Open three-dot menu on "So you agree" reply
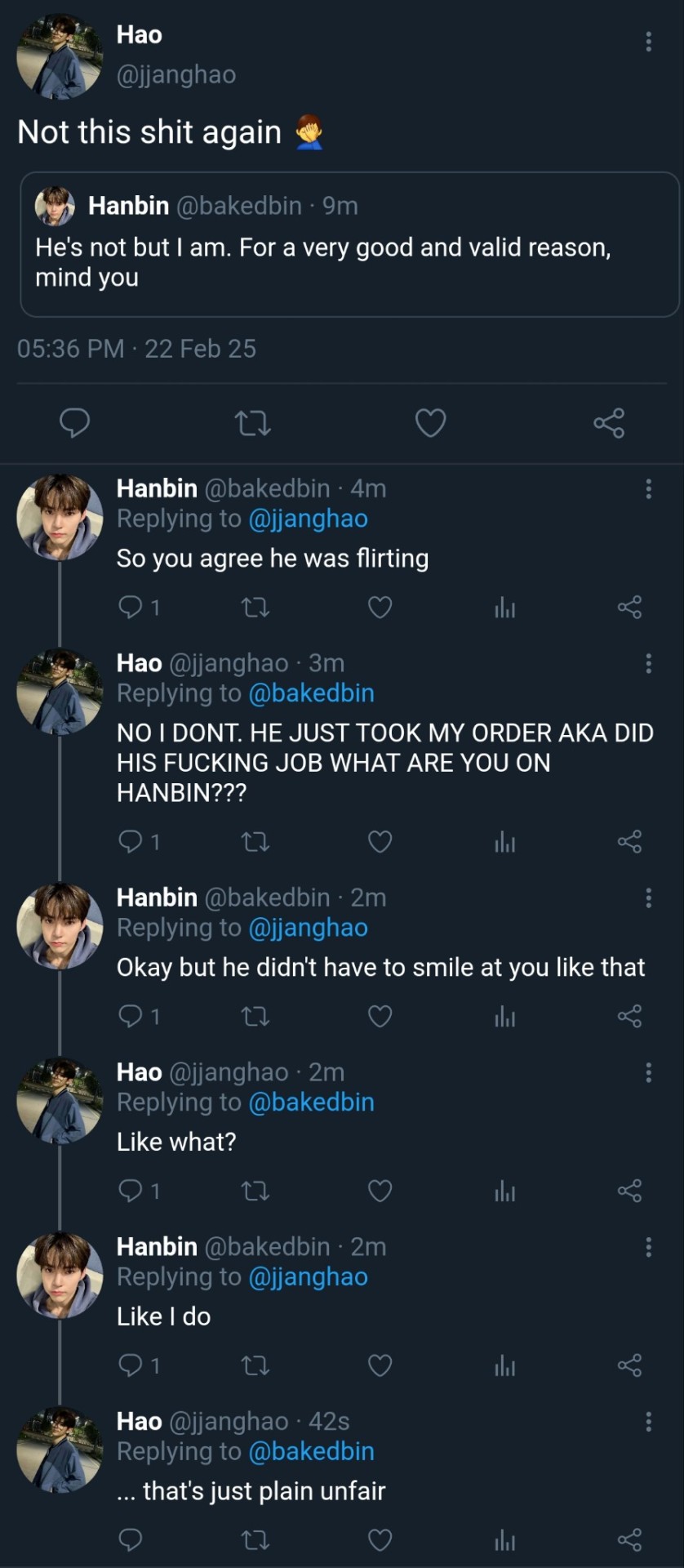Image resolution: width=684 pixels, height=1568 pixels. click(x=649, y=488)
